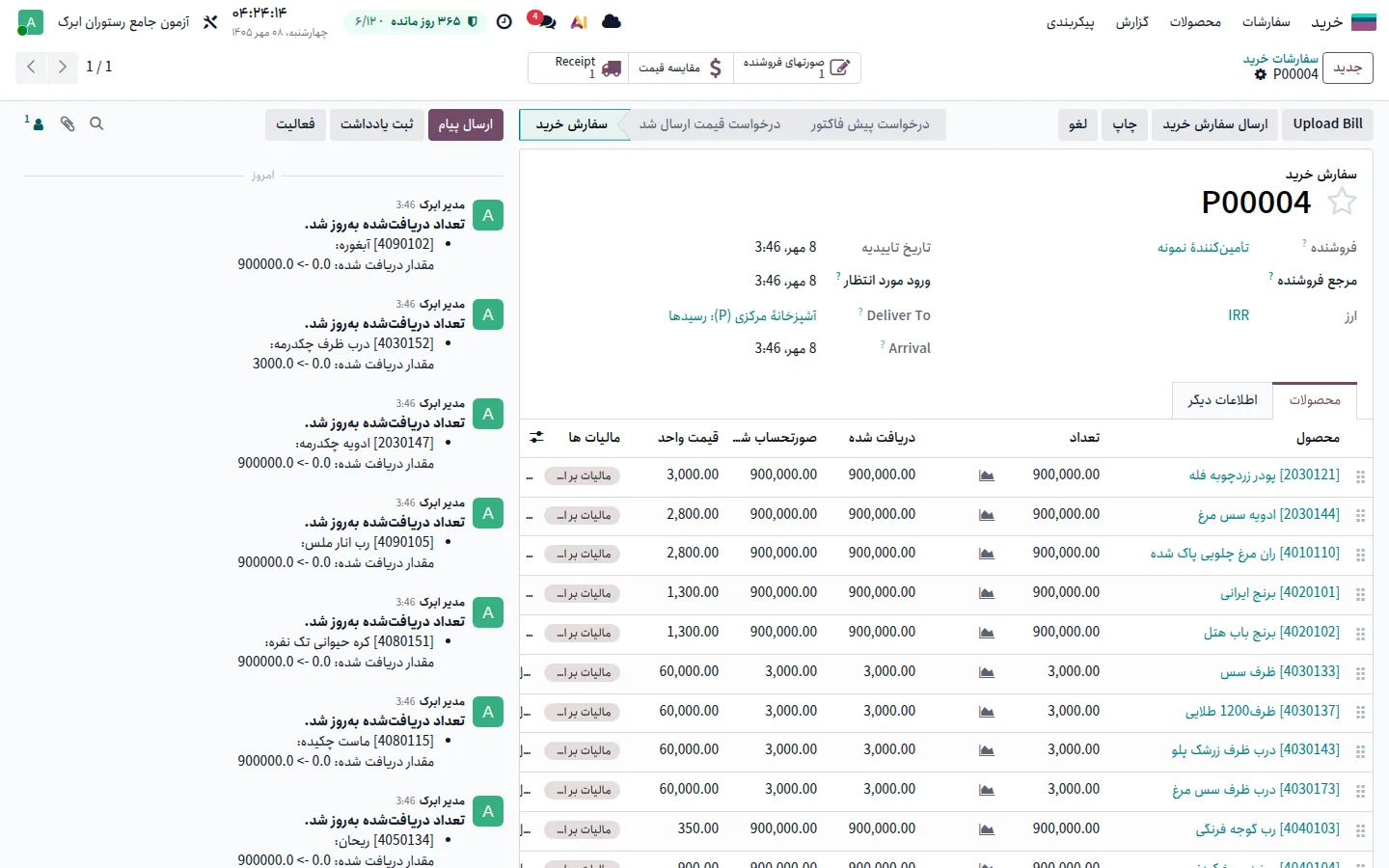
Task: Select status stage درخواست پیش فاکتور
Action: pyautogui.click(x=869, y=124)
